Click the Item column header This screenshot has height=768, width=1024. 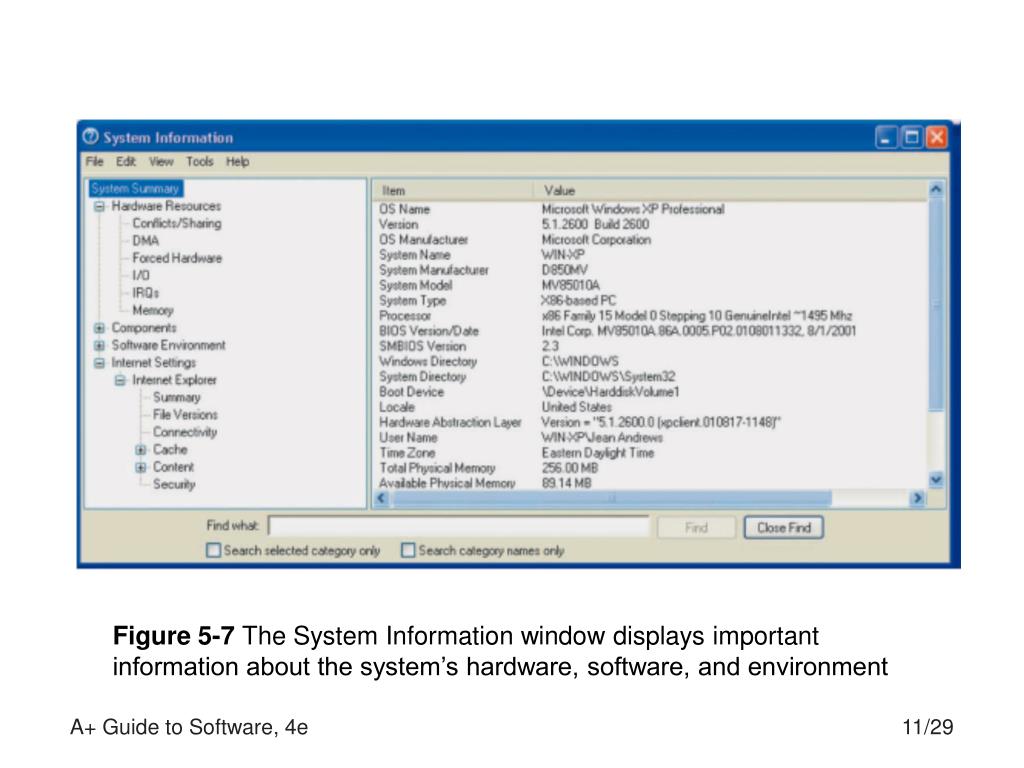click(x=453, y=191)
